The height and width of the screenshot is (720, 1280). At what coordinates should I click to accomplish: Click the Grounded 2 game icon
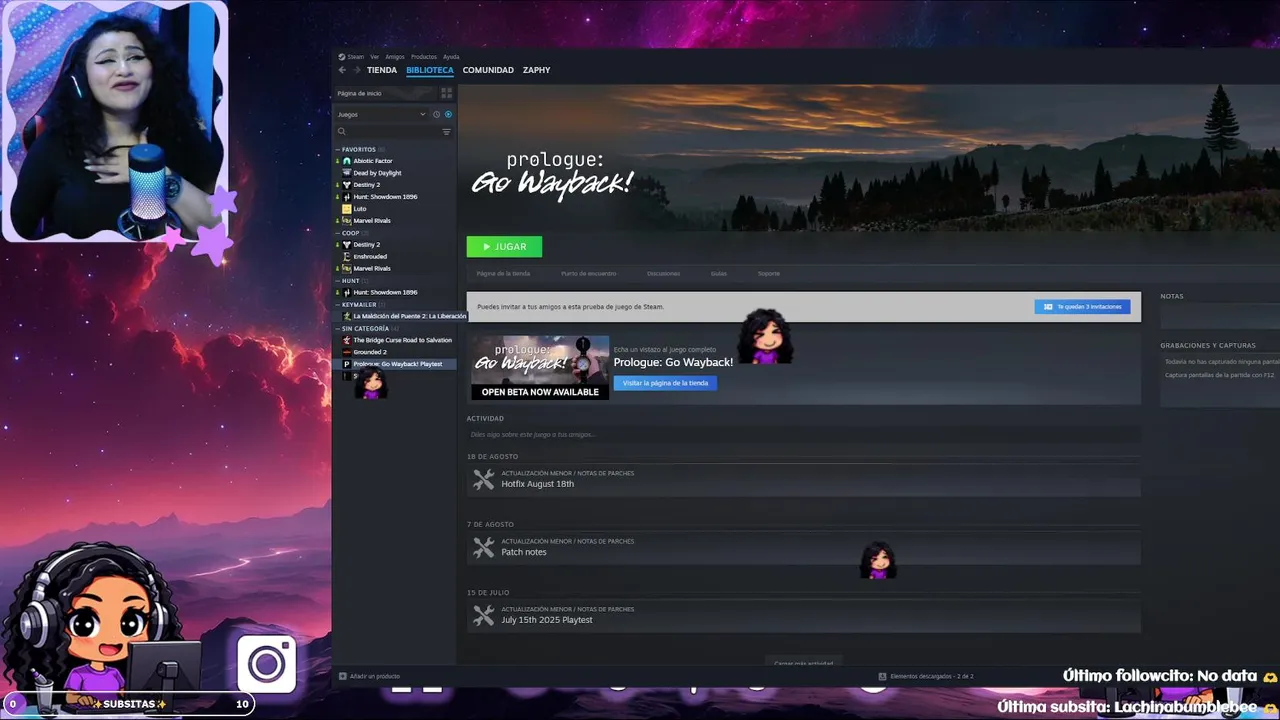point(347,352)
